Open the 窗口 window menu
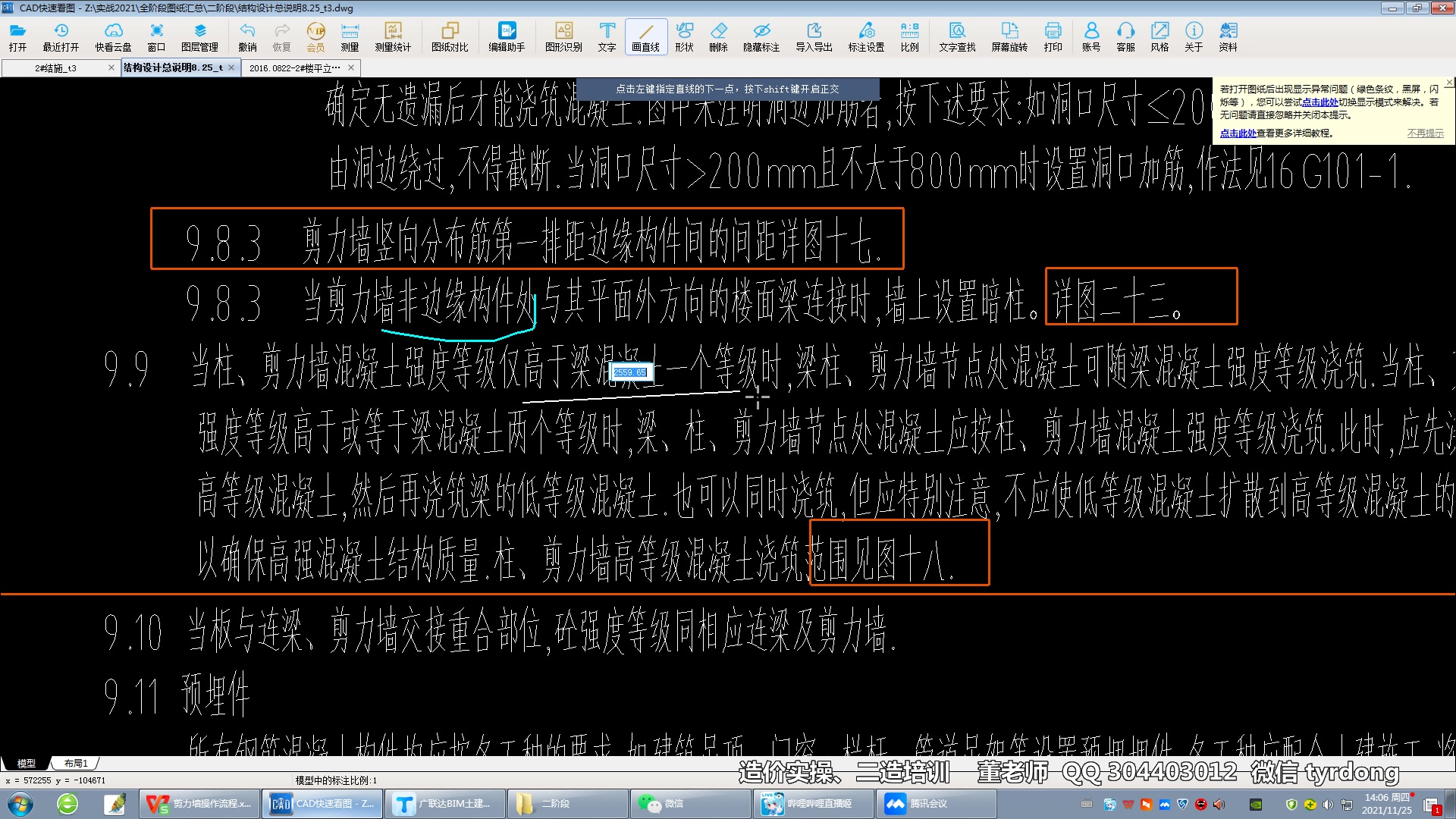The width and height of the screenshot is (1456, 819). tap(156, 36)
